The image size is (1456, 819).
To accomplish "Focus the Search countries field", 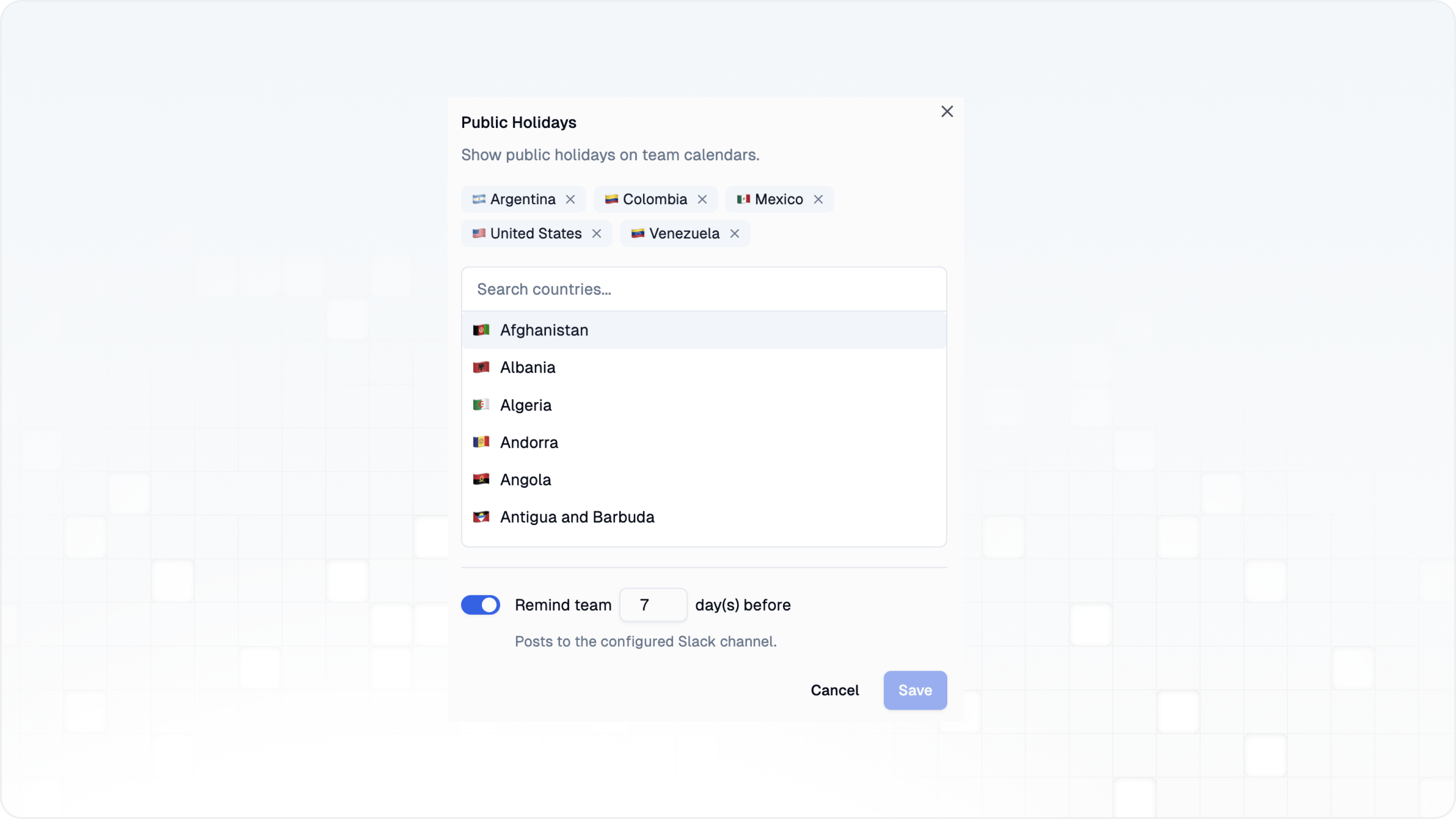I will (x=704, y=289).
